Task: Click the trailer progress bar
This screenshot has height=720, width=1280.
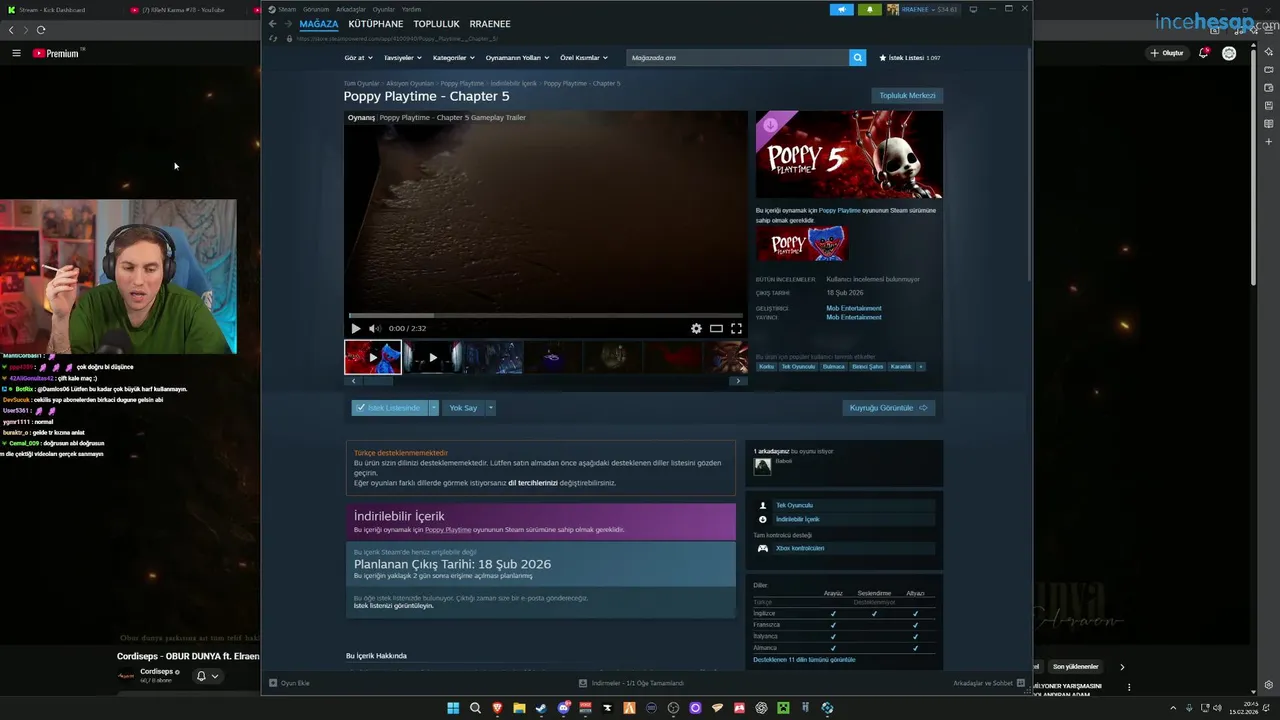Action: coord(546,315)
